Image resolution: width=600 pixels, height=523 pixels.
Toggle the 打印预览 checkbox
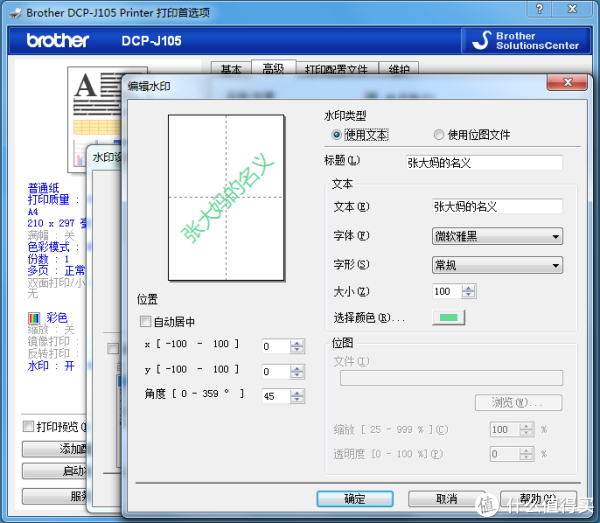click(28, 426)
